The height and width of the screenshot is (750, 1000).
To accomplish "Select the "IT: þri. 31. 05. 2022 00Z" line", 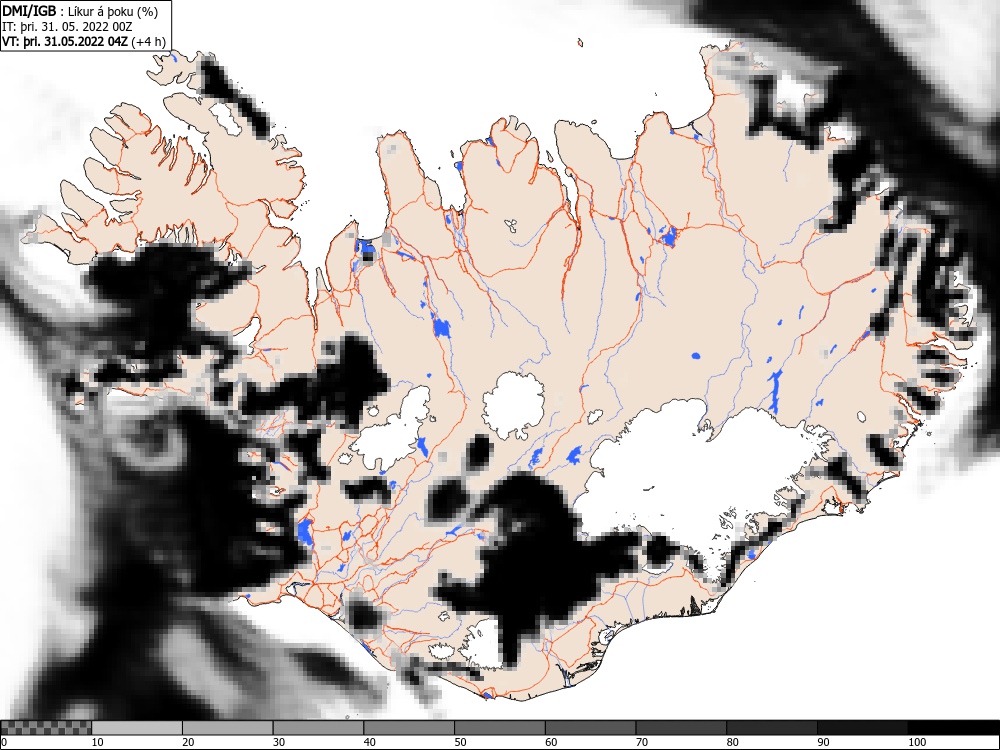I will [68, 27].
